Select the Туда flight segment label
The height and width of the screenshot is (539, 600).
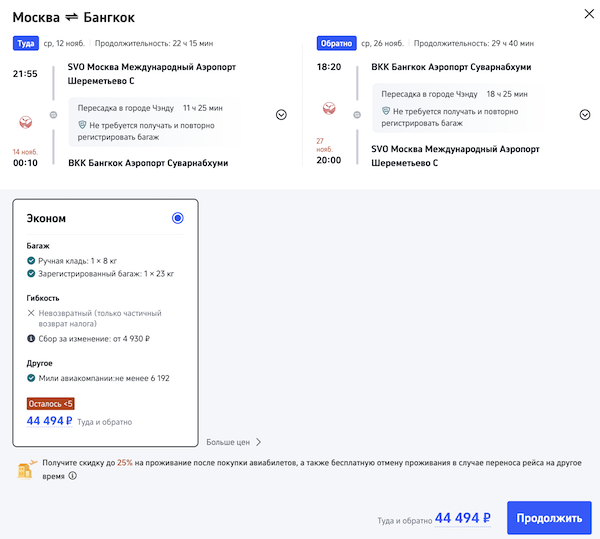tap(25, 43)
